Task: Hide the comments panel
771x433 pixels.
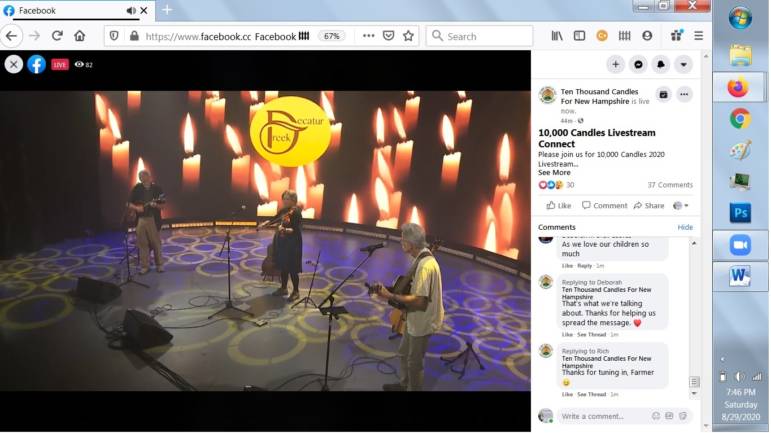Action: click(685, 227)
